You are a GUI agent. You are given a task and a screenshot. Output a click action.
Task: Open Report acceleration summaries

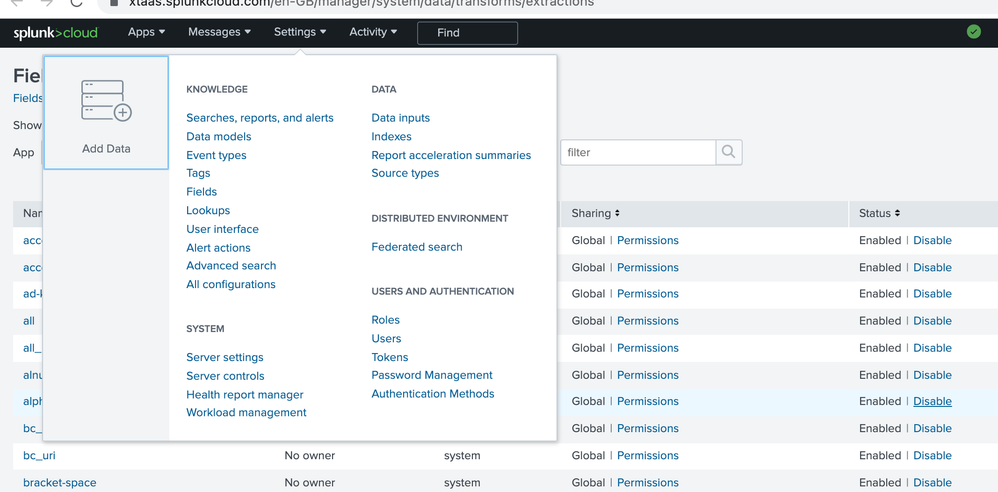coord(451,155)
